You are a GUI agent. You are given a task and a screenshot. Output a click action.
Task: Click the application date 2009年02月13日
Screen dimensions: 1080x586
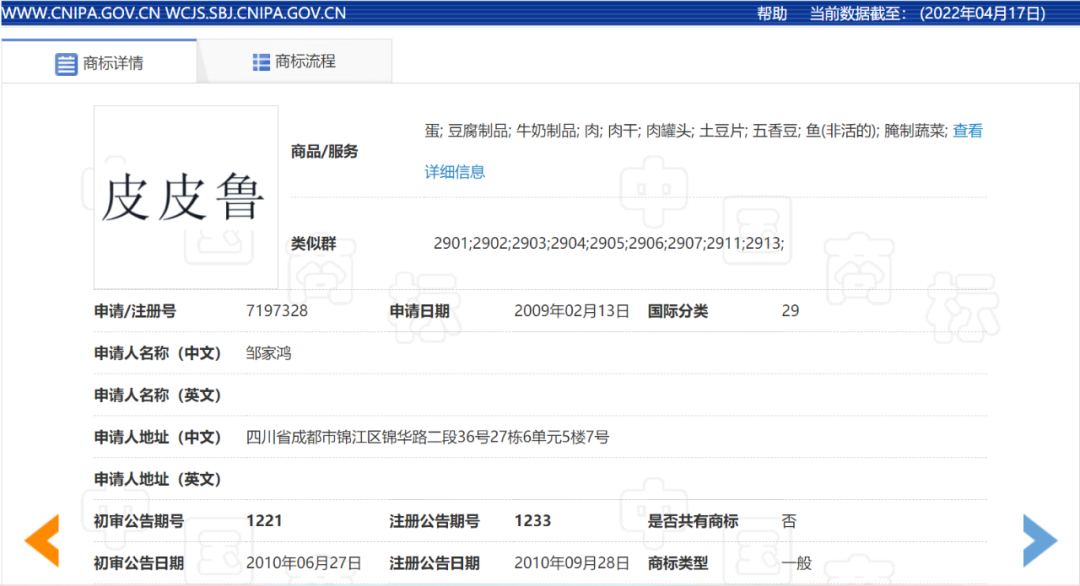click(x=571, y=311)
